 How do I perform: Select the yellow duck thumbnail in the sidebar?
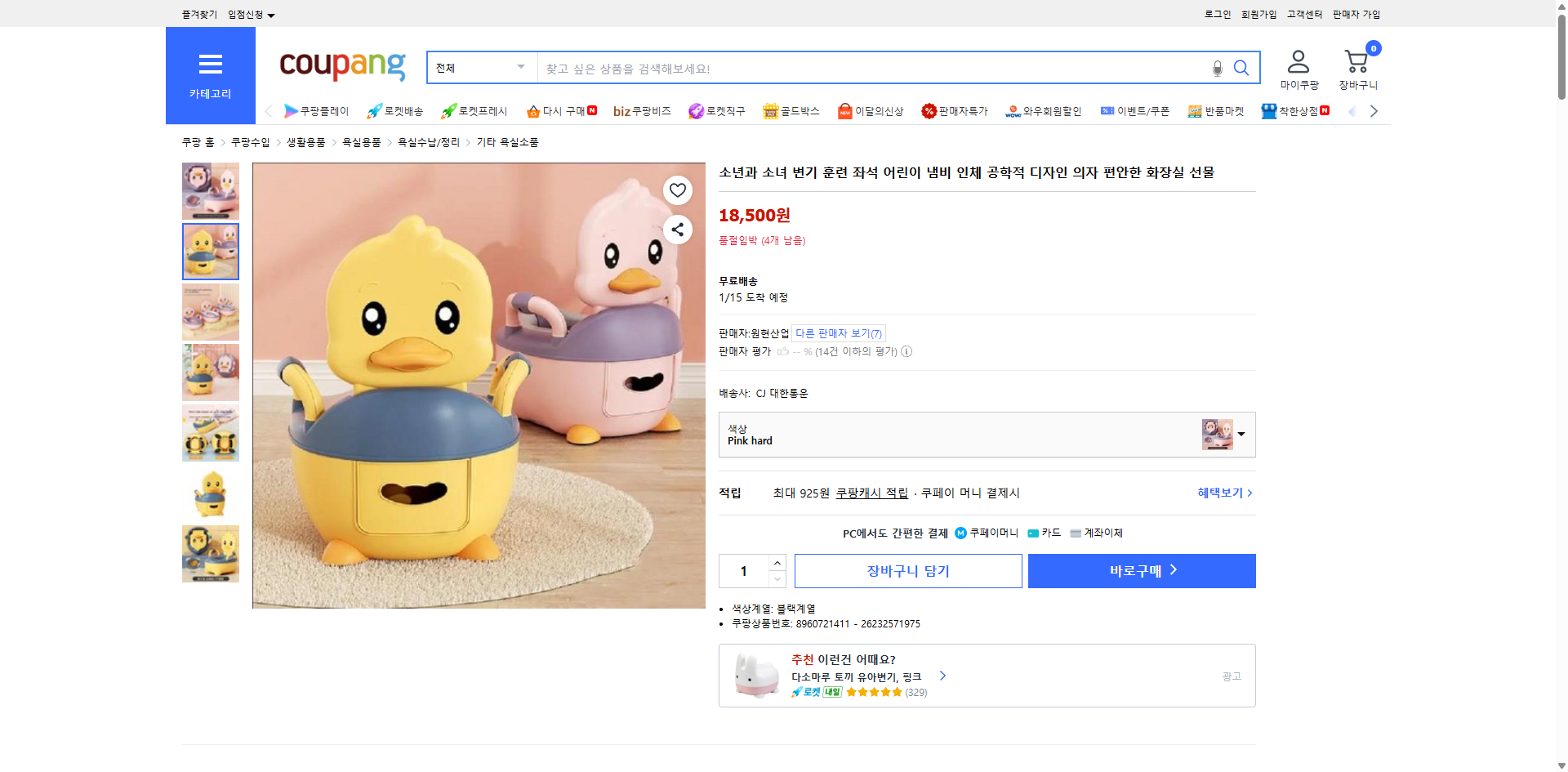[210, 251]
